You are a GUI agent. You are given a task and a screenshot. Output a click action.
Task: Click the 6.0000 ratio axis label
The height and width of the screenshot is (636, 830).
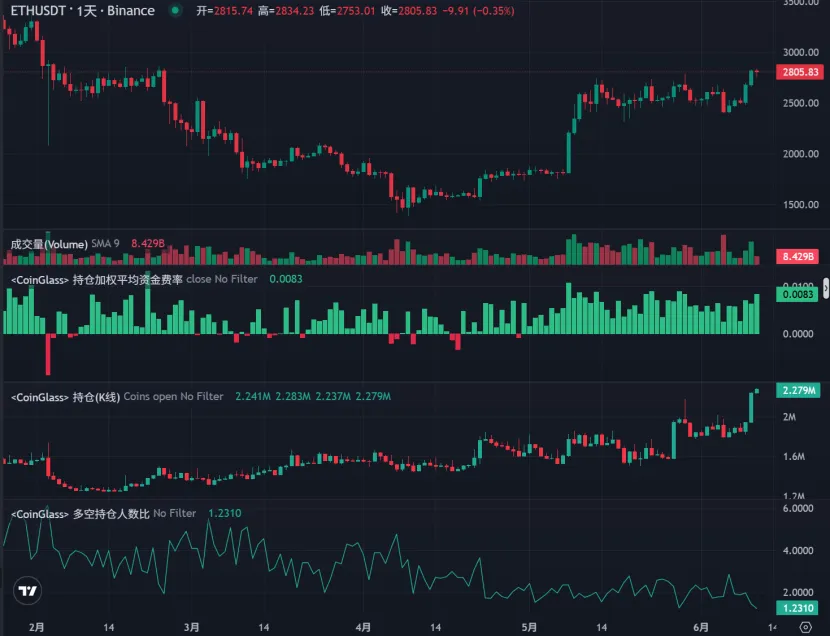pos(798,508)
